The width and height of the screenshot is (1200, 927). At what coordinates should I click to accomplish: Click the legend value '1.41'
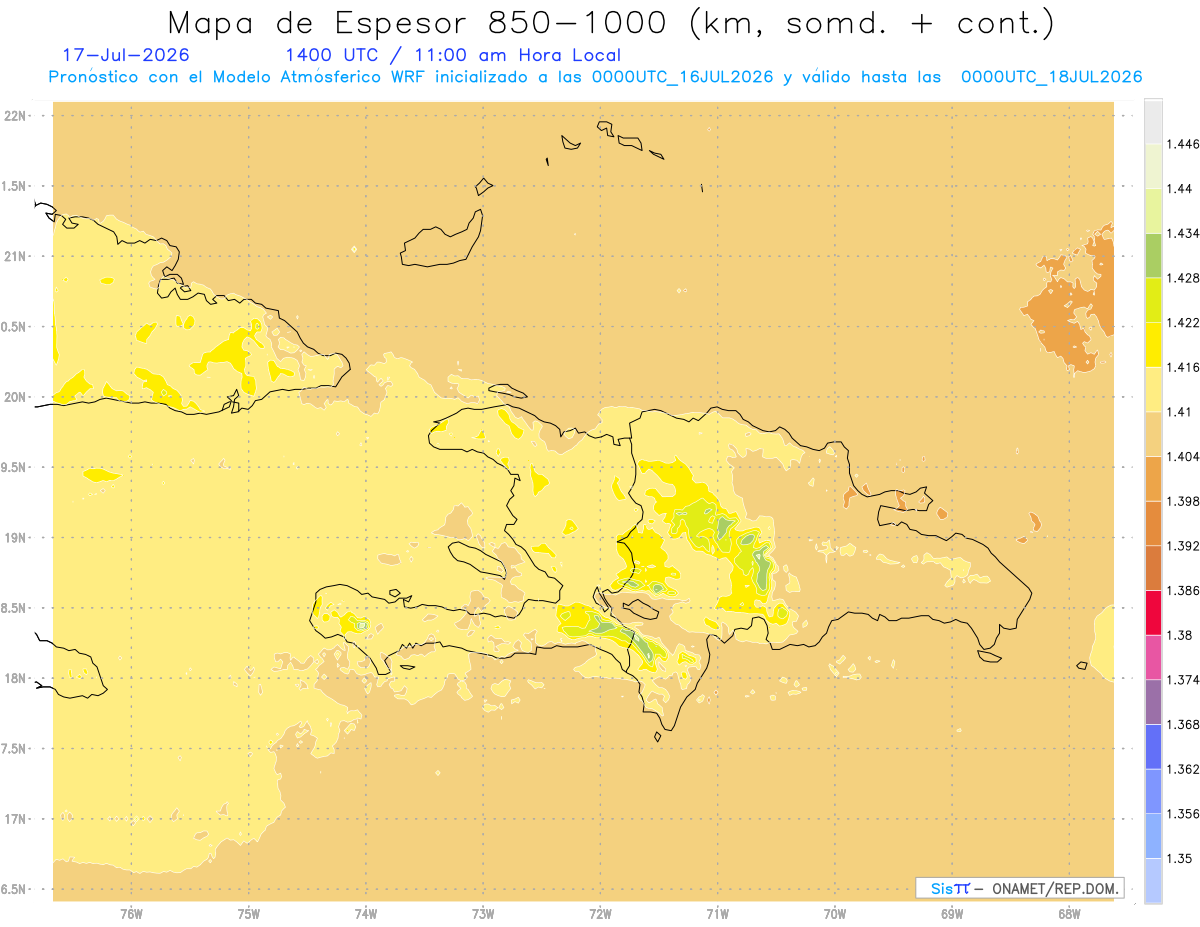(1180, 411)
